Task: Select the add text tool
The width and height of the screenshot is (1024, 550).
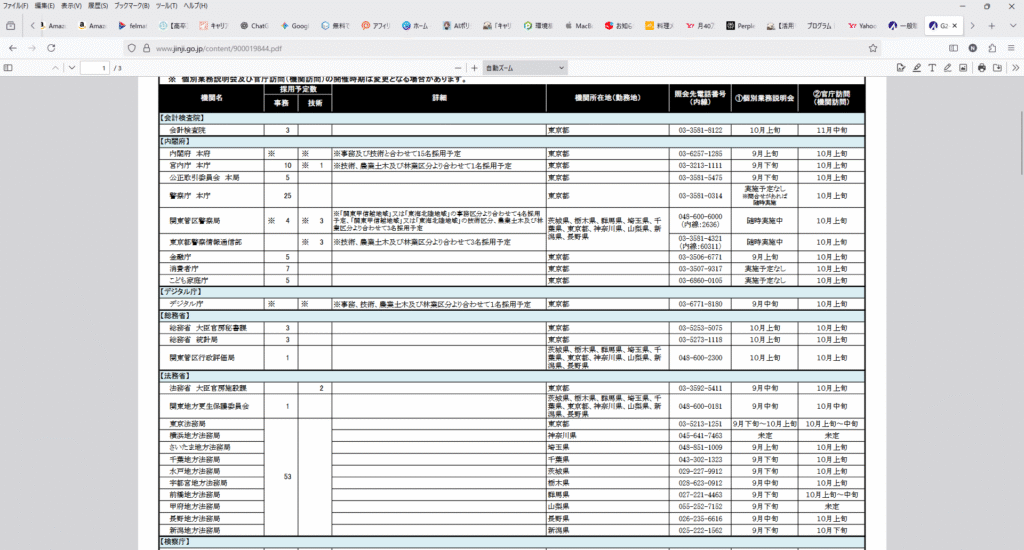Action: [932, 68]
